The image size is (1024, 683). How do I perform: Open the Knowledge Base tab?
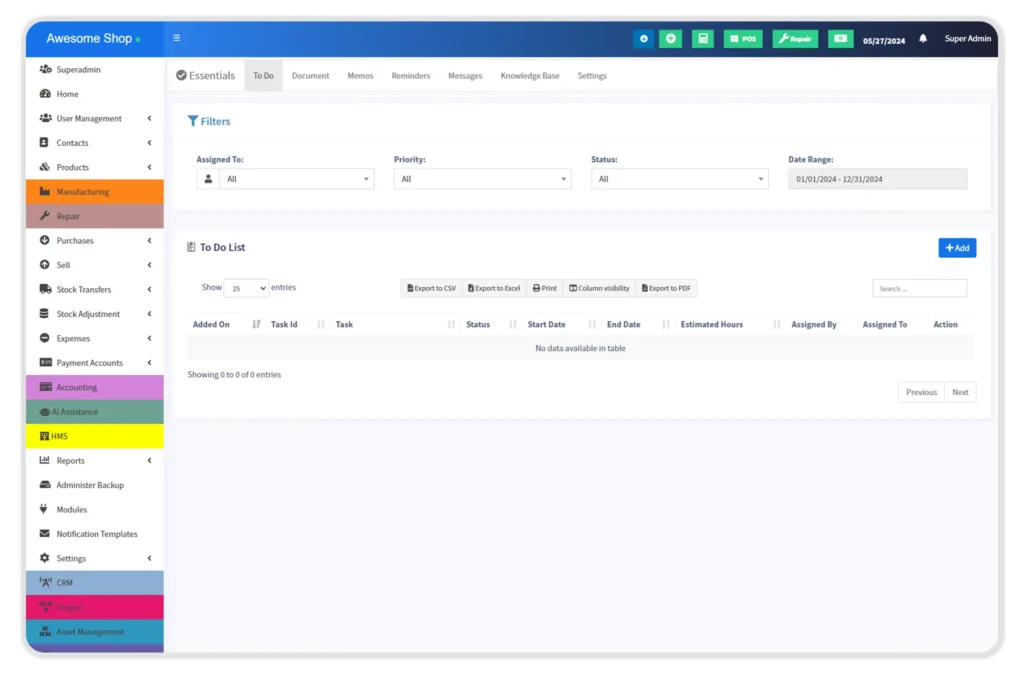point(530,76)
